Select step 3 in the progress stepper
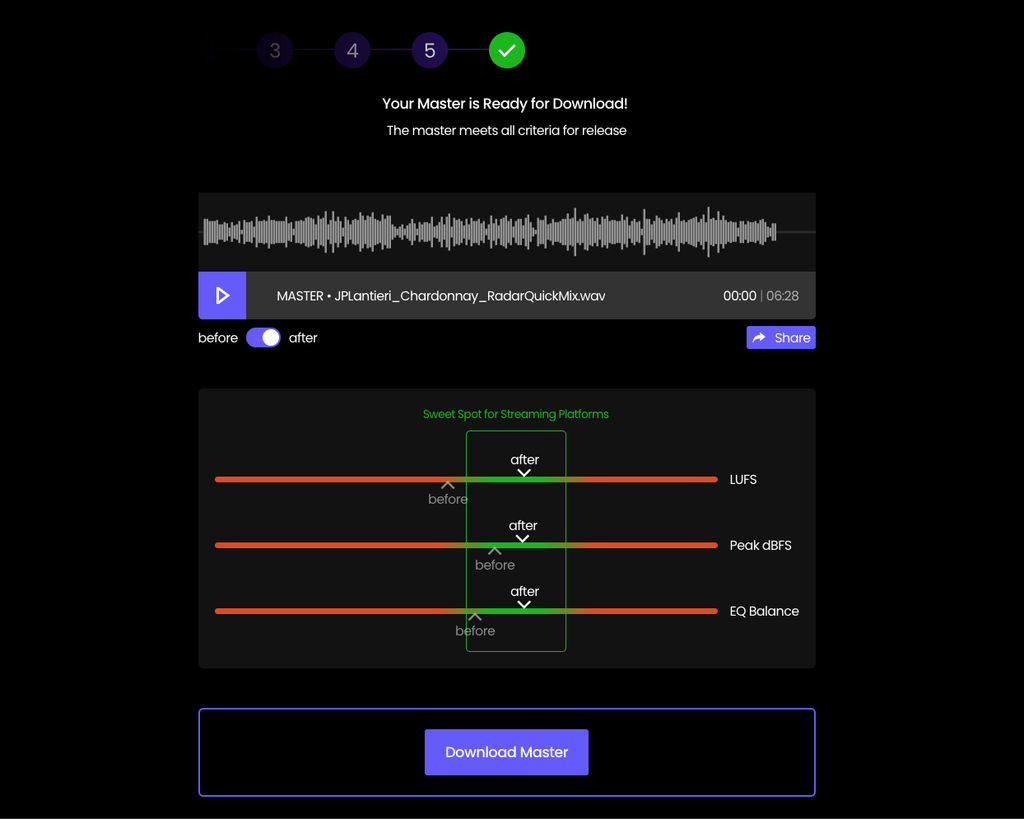Image resolution: width=1024 pixels, height=819 pixels. (x=275, y=50)
